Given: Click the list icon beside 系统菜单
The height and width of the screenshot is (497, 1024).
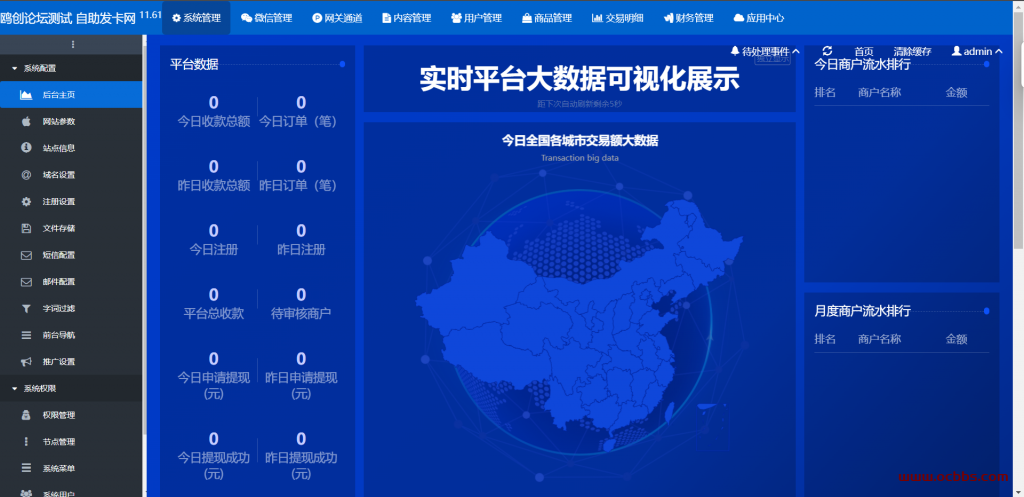Looking at the screenshot, I should point(26,468).
